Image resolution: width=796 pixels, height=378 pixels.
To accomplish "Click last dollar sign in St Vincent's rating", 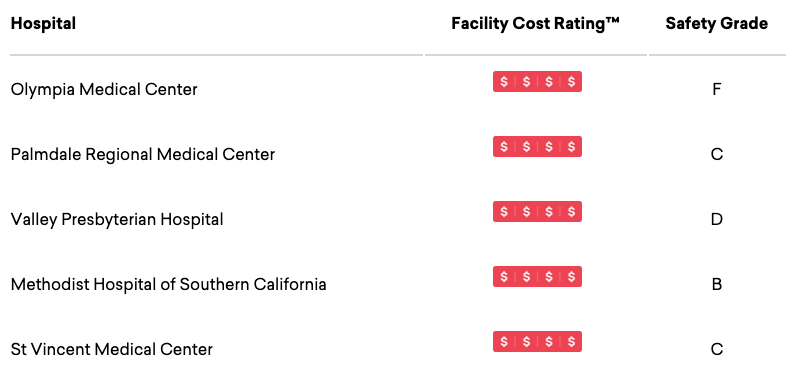I will 572,341.
